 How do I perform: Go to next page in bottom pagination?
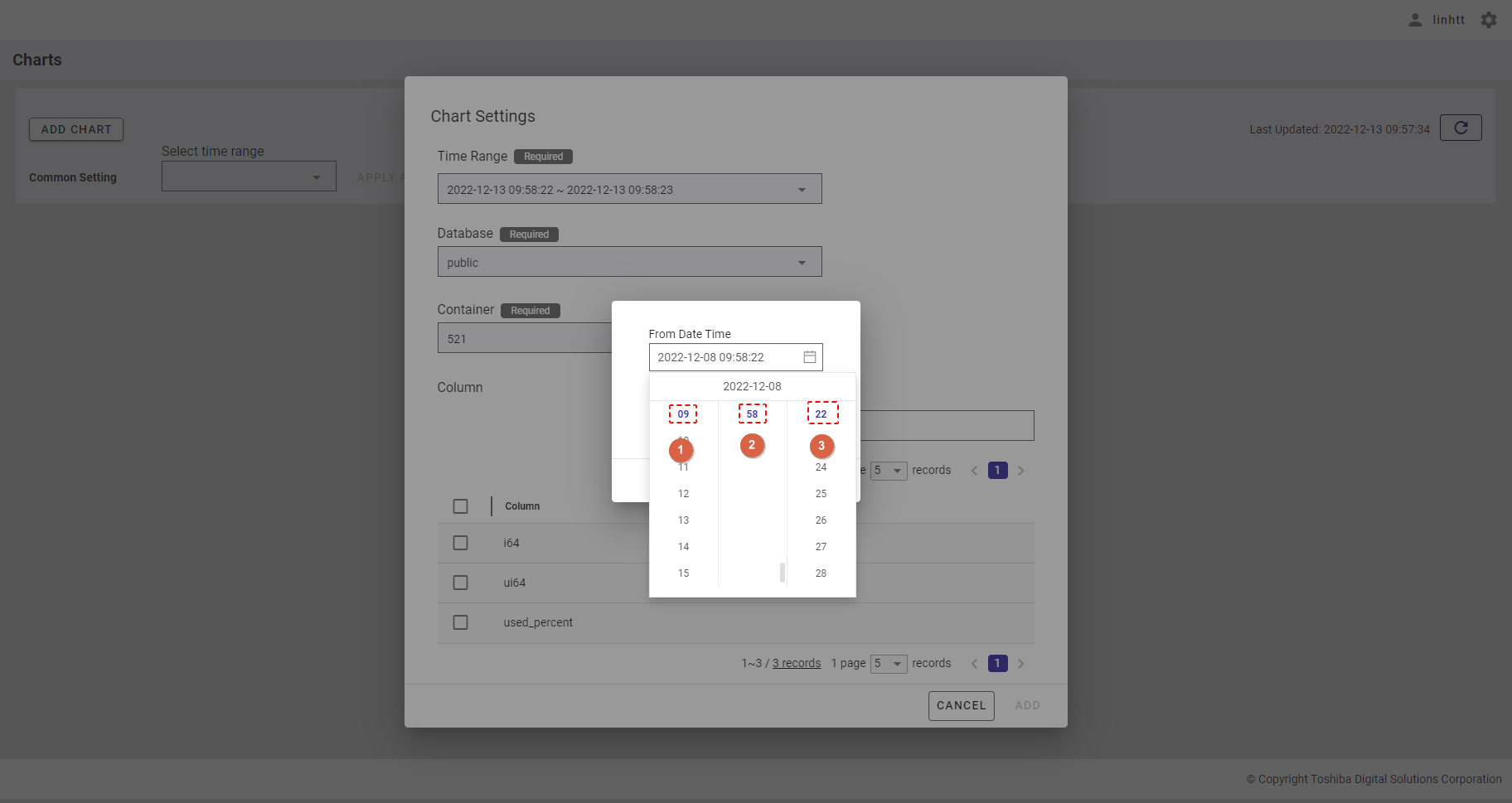click(x=1020, y=664)
